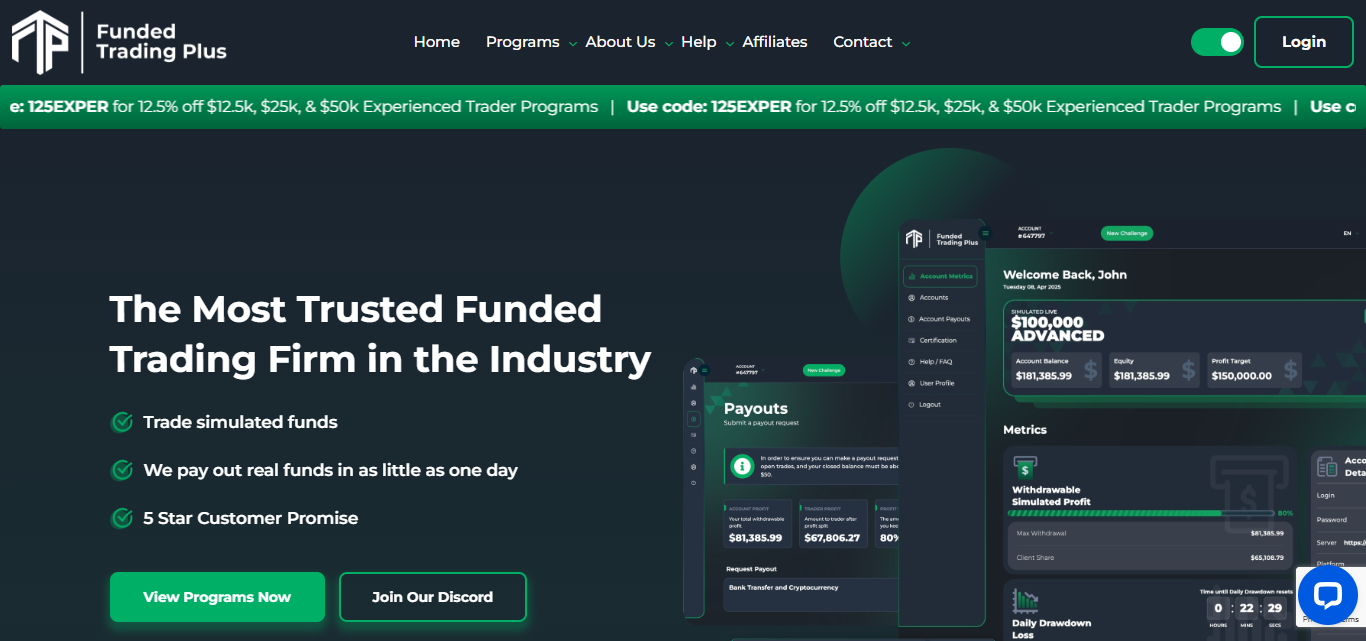The image size is (1366, 641).
Task: Click checkmark icon beside 5 Star Customer Promise
Action: [122, 518]
